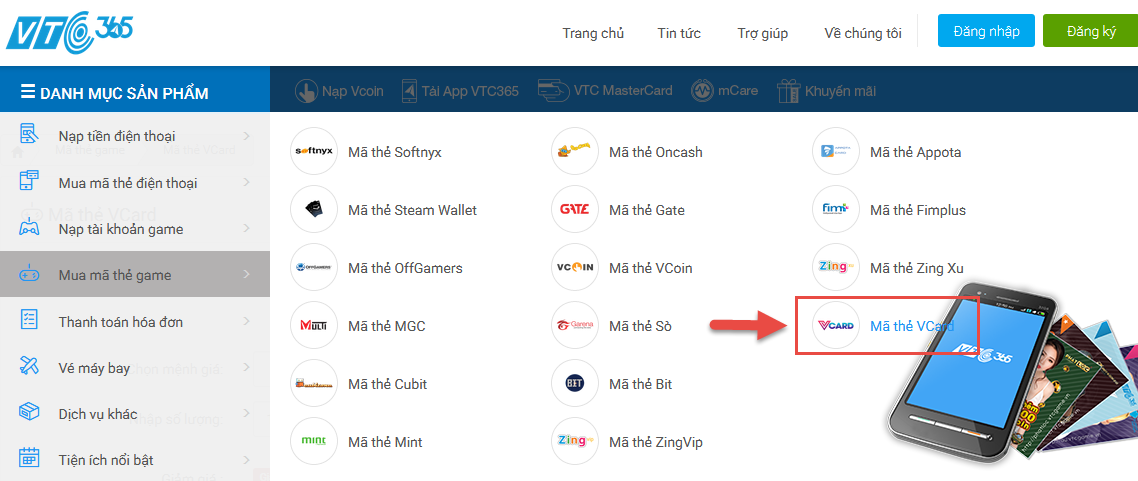The height and width of the screenshot is (481, 1138).
Task: Click the airplane icon for Vé máy bay
Action: point(29,367)
